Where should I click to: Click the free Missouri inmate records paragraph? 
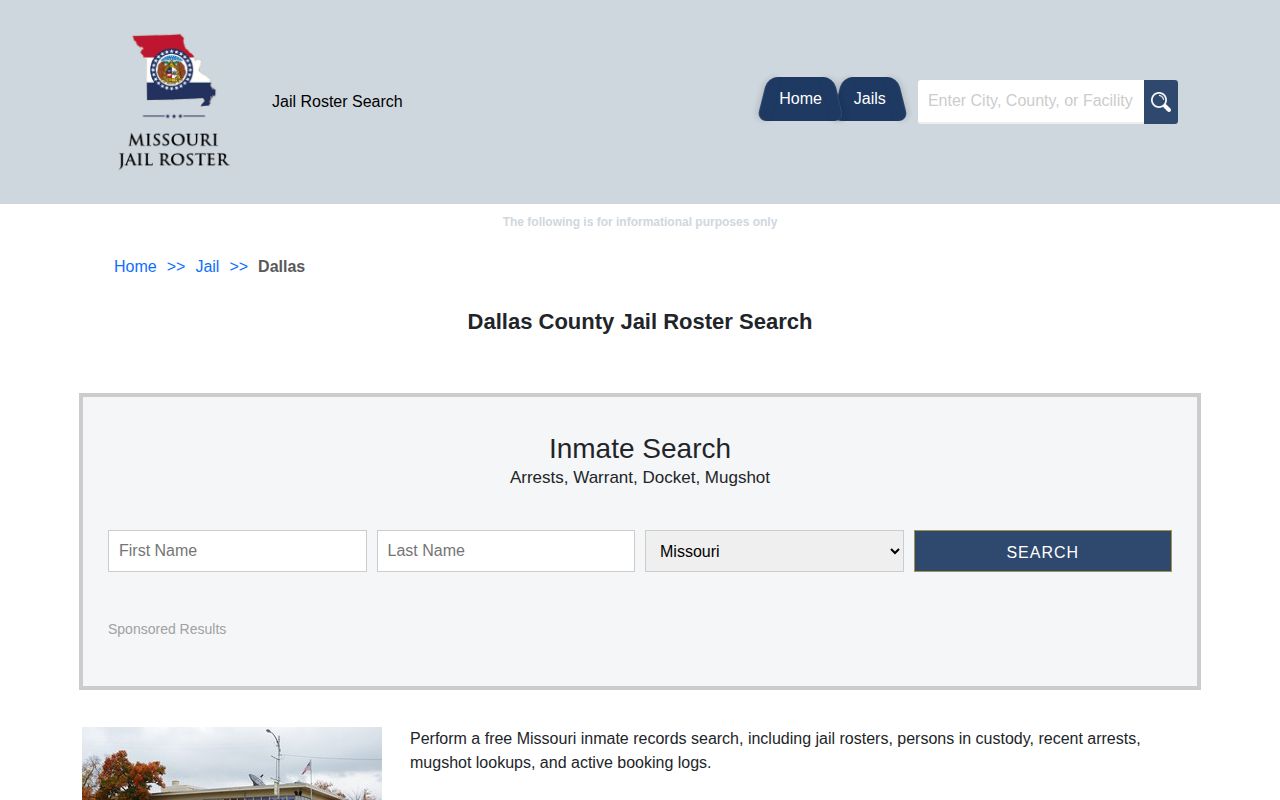point(775,750)
